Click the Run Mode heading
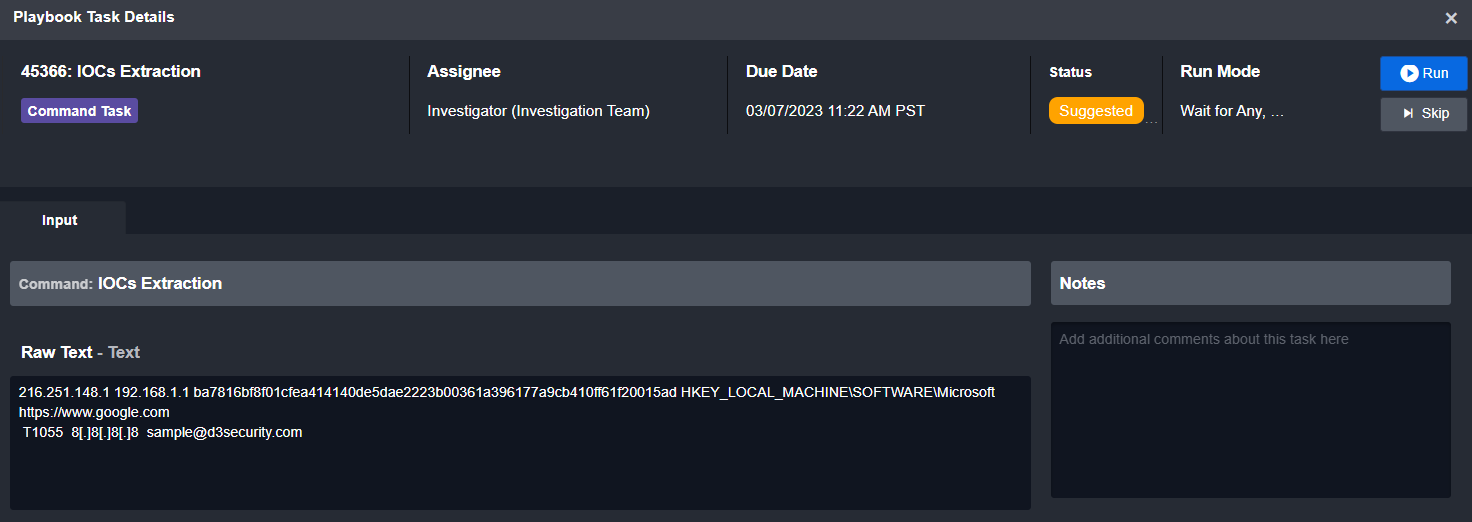Screen dimensions: 1472x522 (x=1220, y=71)
